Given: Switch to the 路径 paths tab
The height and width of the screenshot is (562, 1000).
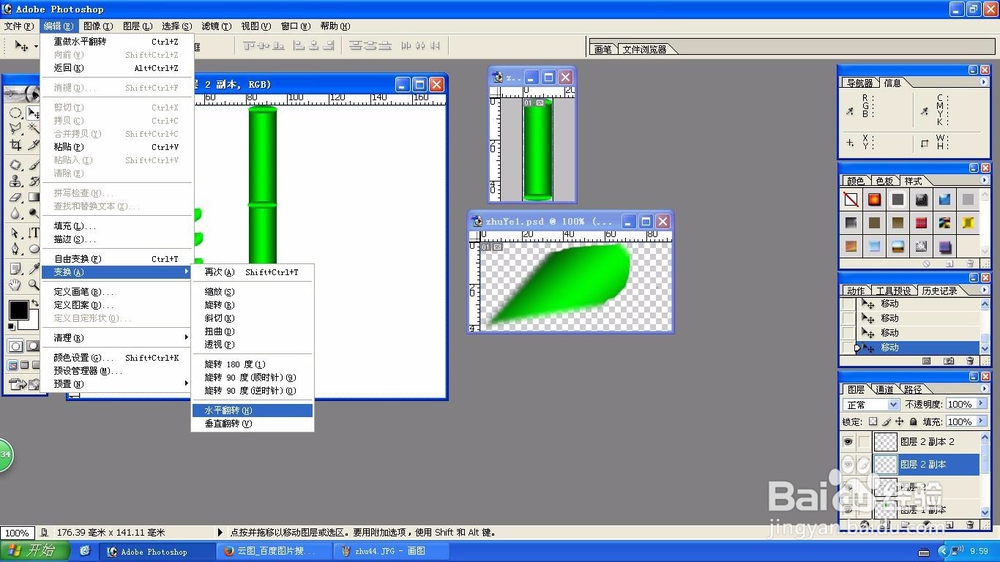Looking at the screenshot, I should [x=913, y=389].
